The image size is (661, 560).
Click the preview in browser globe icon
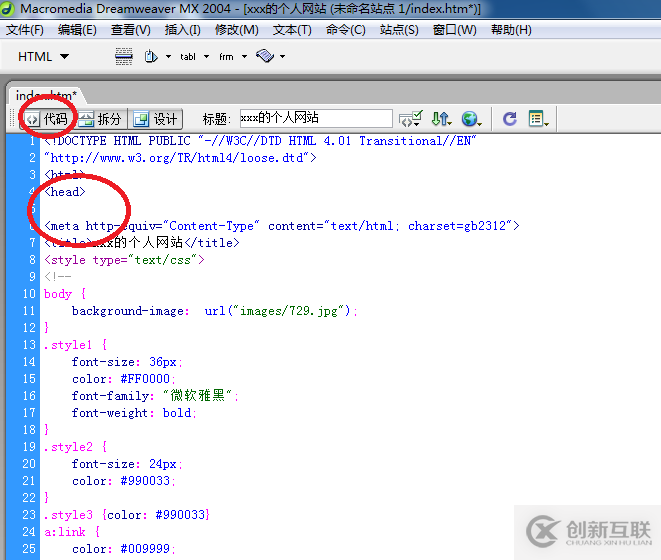470,119
